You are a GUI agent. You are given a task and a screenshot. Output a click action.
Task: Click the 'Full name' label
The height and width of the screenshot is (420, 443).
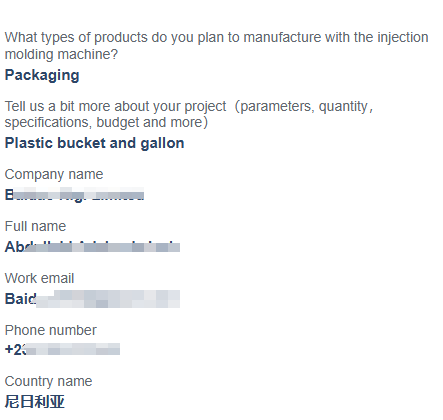click(x=35, y=226)
